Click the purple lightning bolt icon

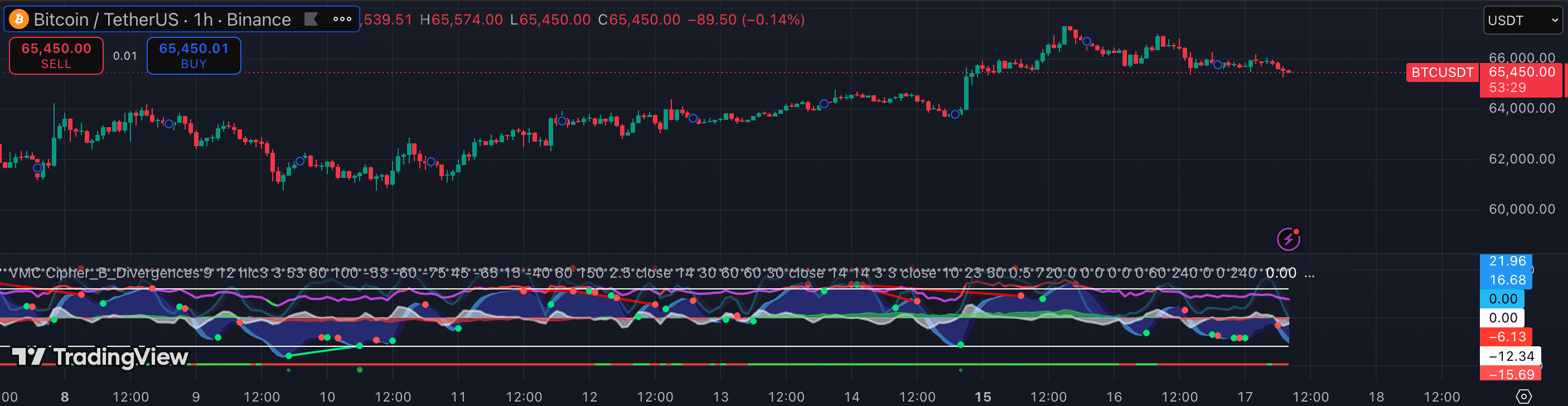pos(1288,239)
